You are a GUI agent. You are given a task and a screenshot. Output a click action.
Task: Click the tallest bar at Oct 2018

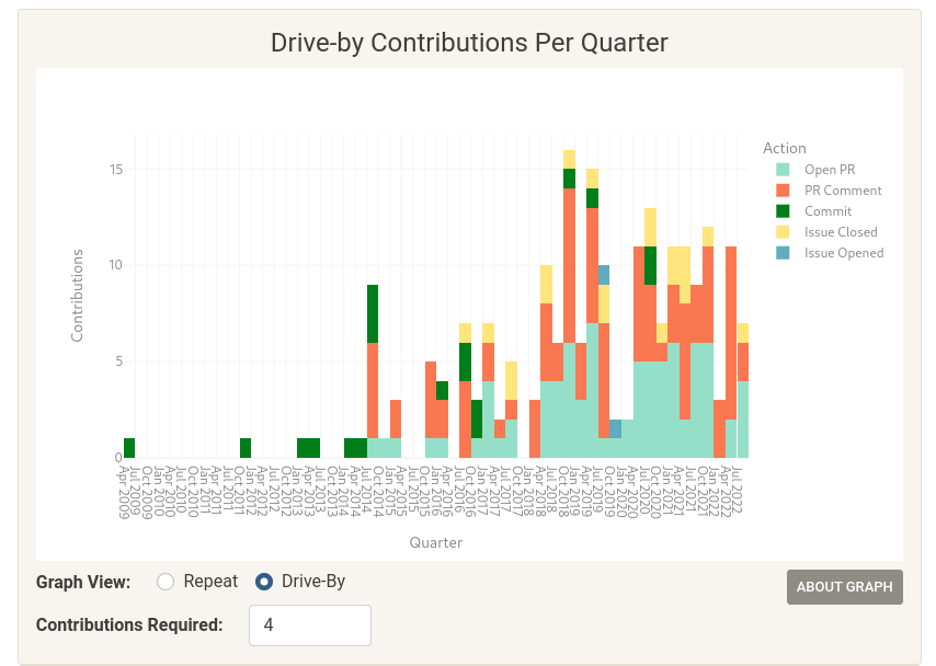(x=568, y=300)
